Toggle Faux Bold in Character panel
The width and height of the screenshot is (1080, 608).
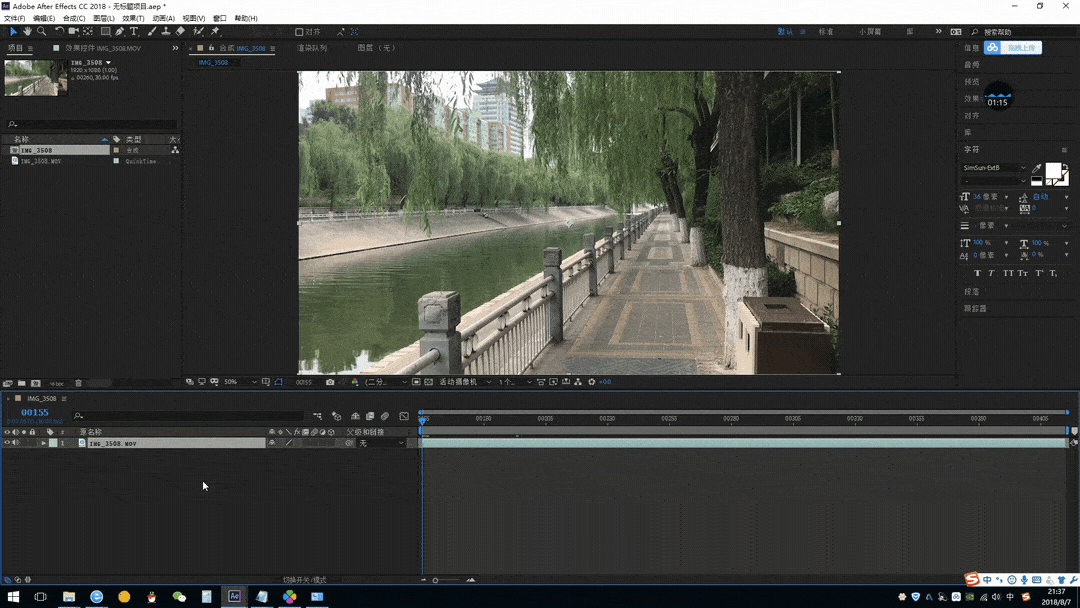click(x=977, y=273)
